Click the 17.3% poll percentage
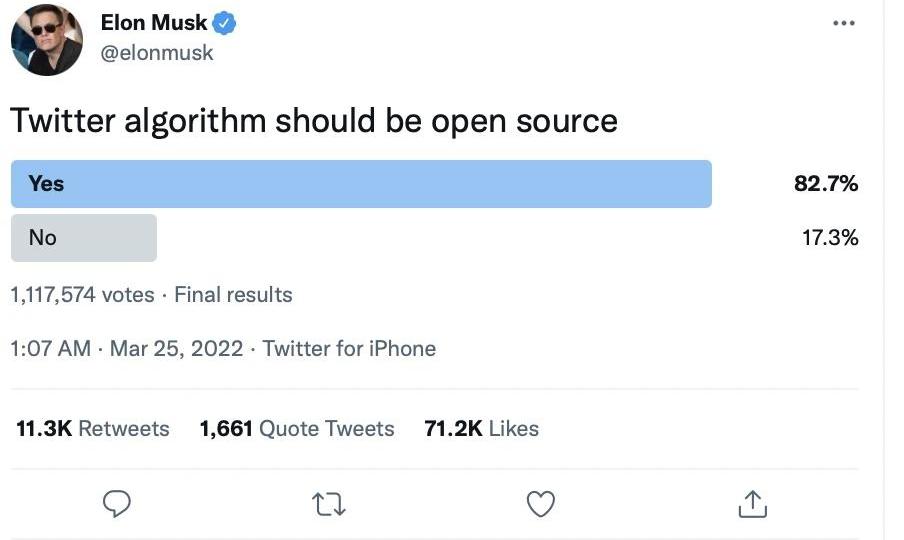 [x=830, y=238]
